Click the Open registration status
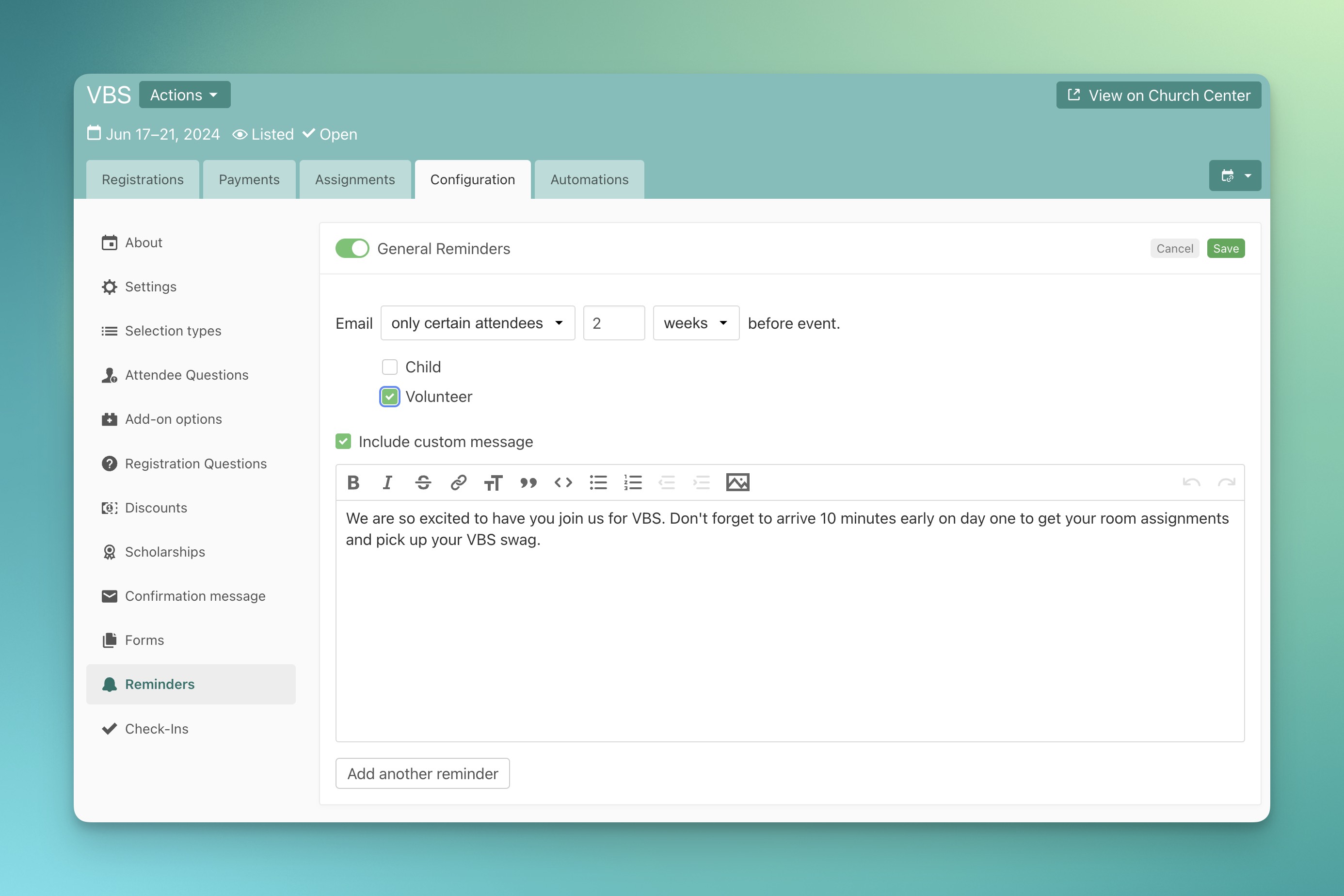This screenshot has height=896, width=1344. pyautogui.click(x=330, y=134)
